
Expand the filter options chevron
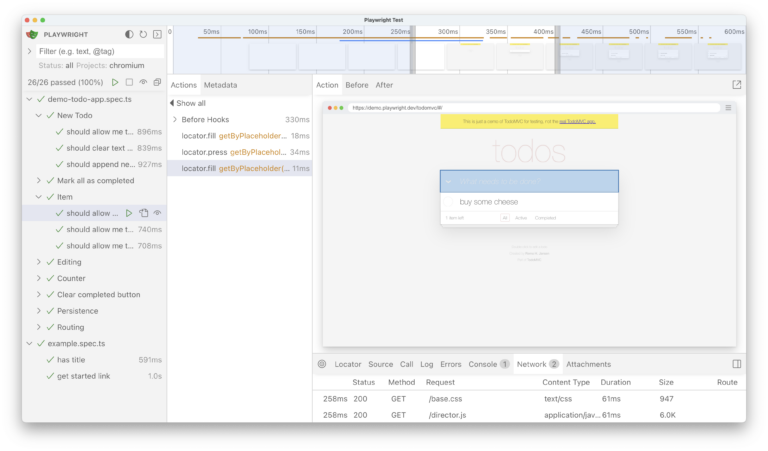click(x=30, y=51)
